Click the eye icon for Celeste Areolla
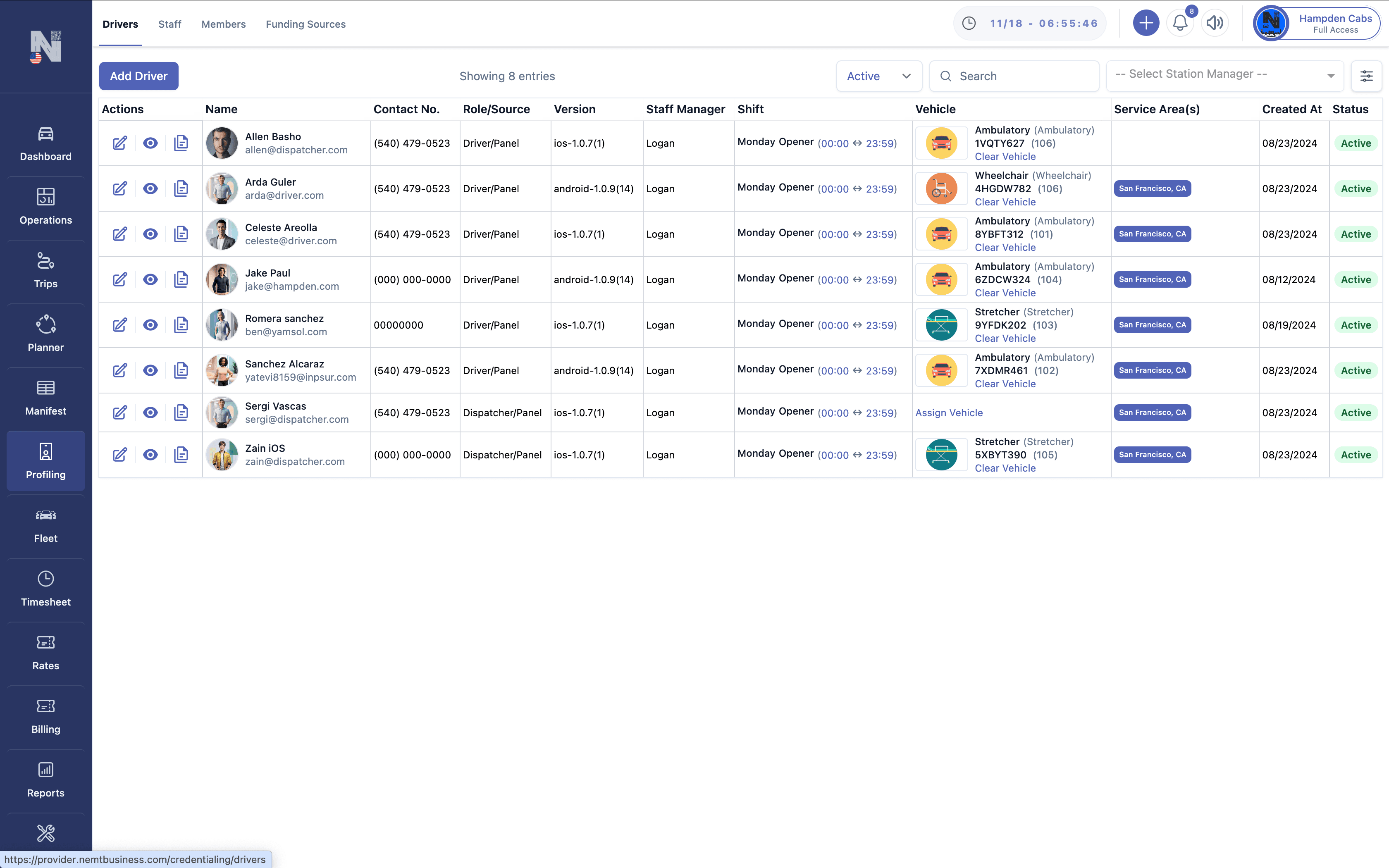The image size is (1389, 868). pyautogui.click(x=150, y=234)
